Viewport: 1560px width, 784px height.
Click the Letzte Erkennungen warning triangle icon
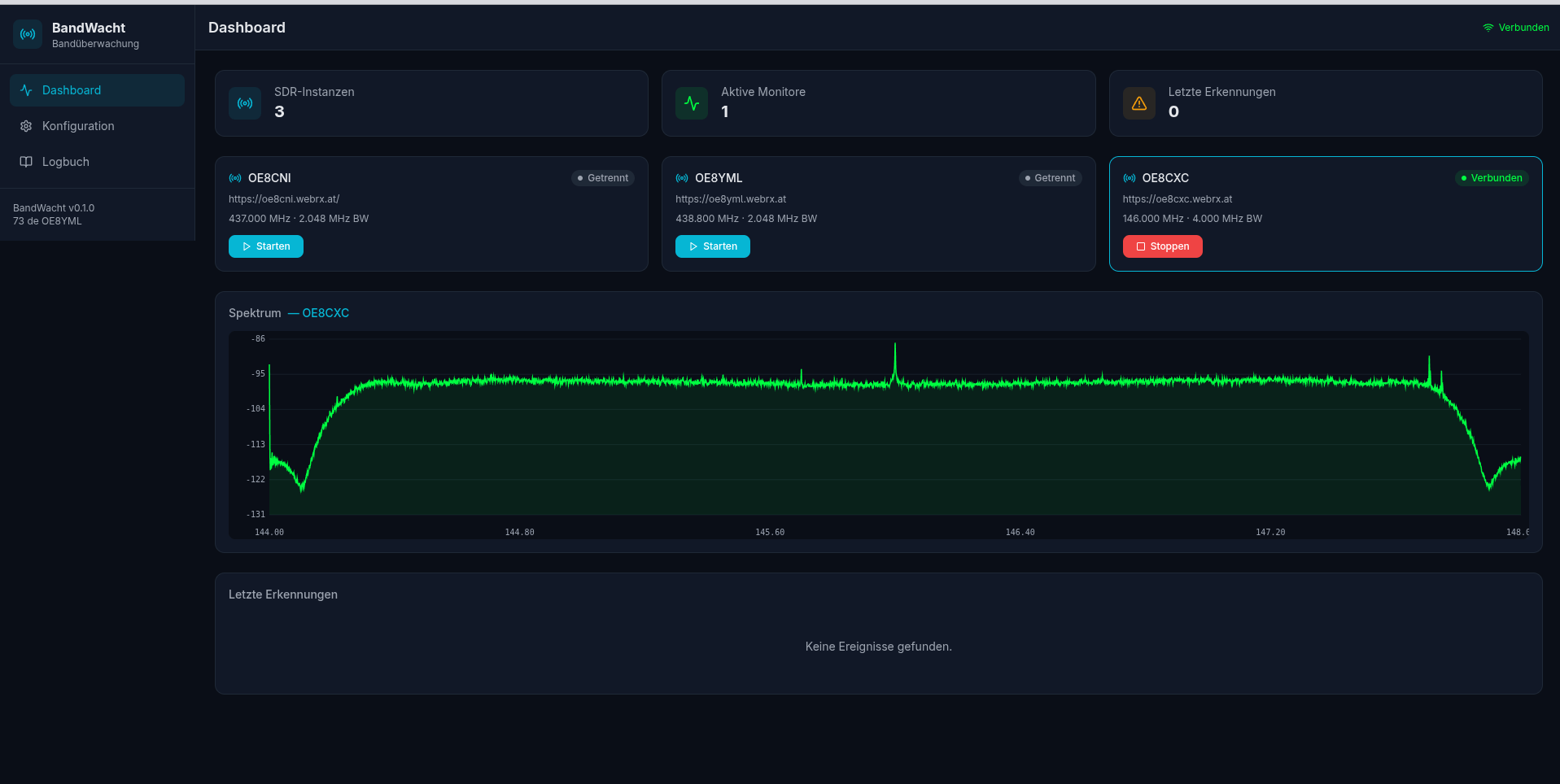point(1138,103)
